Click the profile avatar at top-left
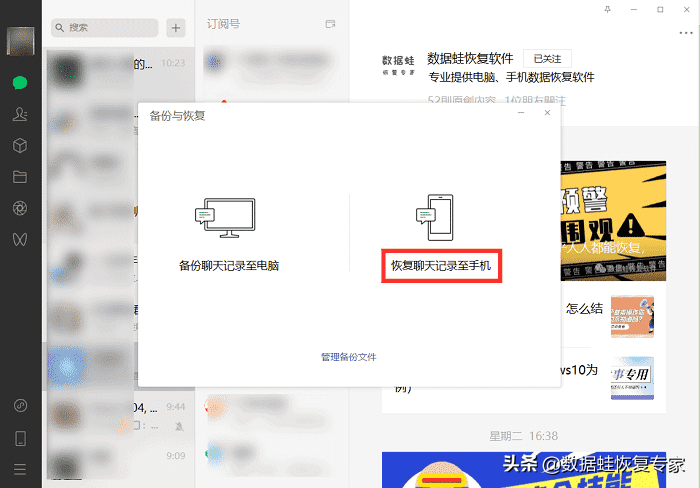 click(20, 41)
